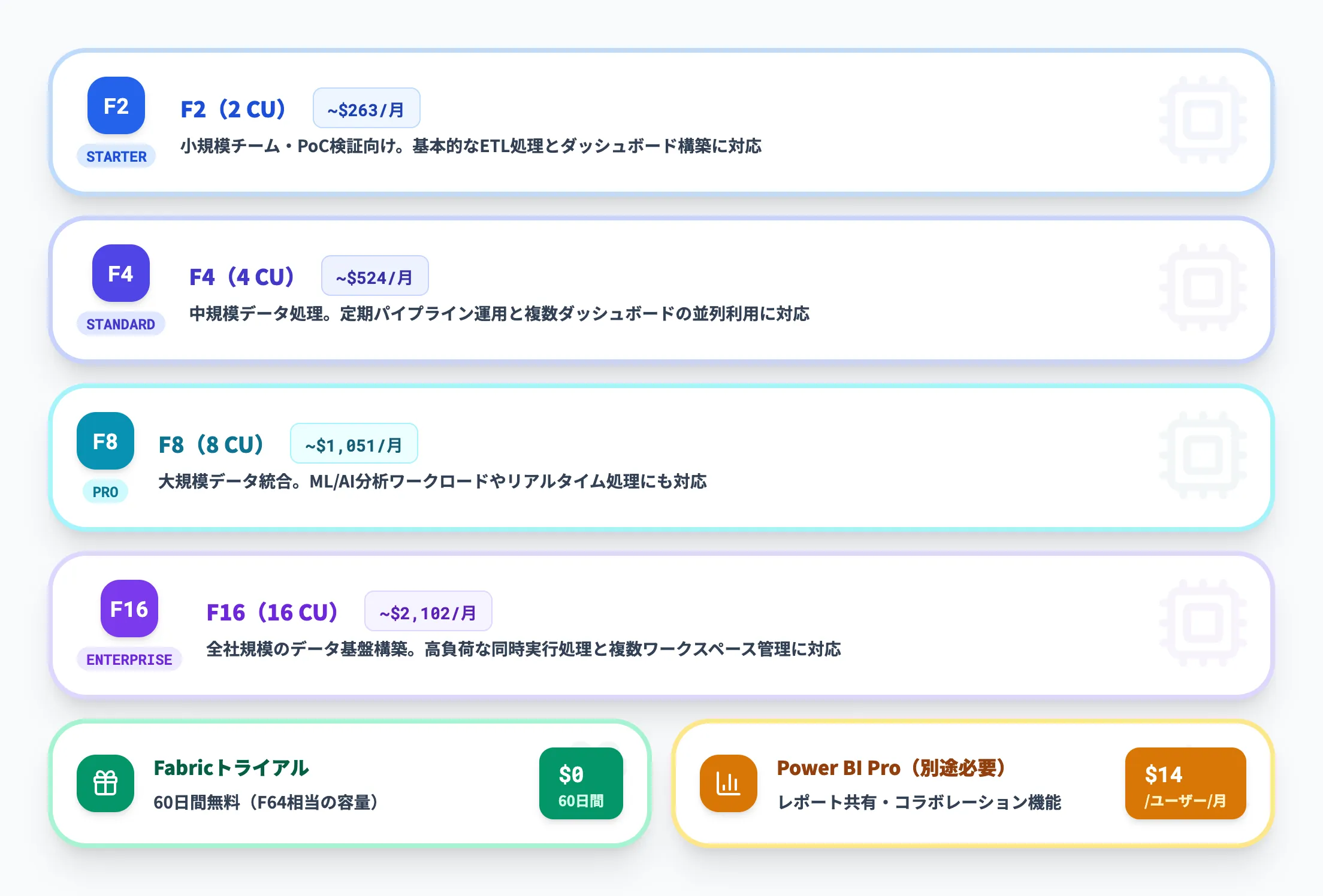Select the F16 tier icon badge
Screen dimensions: 1323x896
click(129, 609)
